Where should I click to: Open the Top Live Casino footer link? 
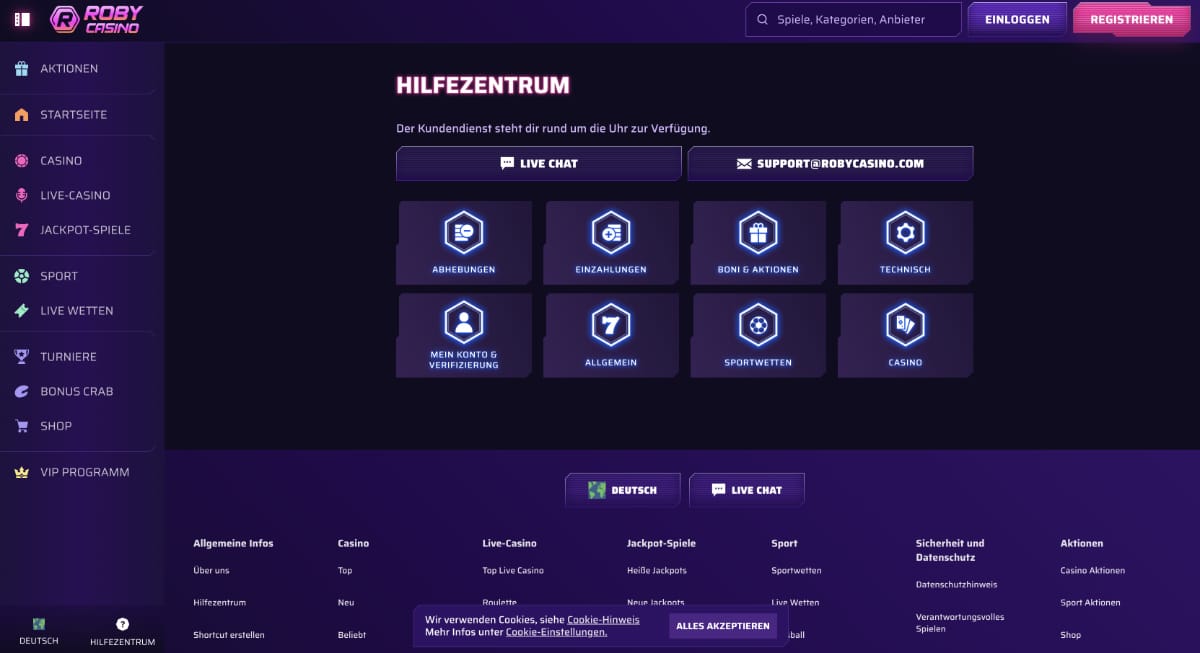pyautogui.click(x=513, y=570)
